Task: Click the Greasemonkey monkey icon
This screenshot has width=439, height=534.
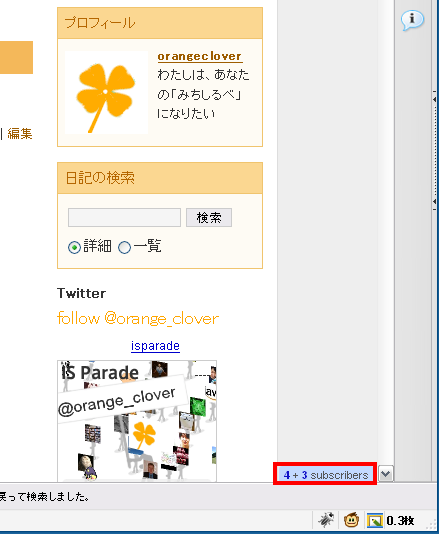Action: (x=351, y=520)
